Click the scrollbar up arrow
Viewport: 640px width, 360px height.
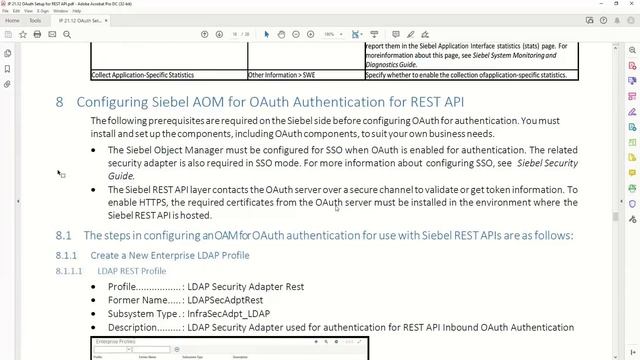coord(616,48)
